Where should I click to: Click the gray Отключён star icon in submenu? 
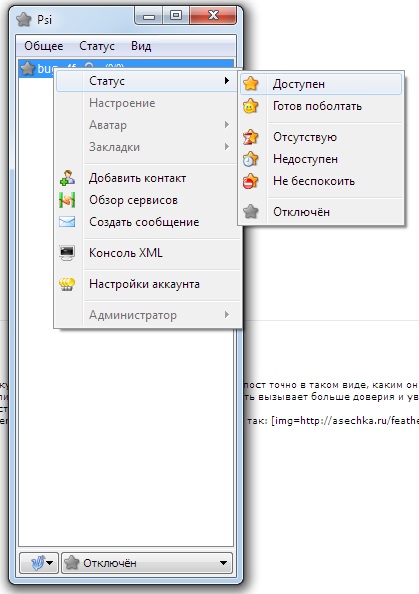point(251,212)
